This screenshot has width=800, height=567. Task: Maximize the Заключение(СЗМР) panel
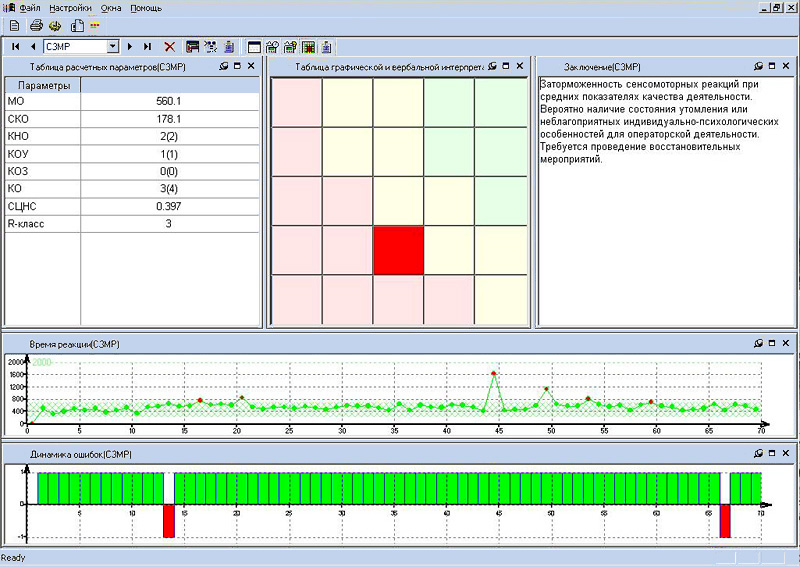772,66
